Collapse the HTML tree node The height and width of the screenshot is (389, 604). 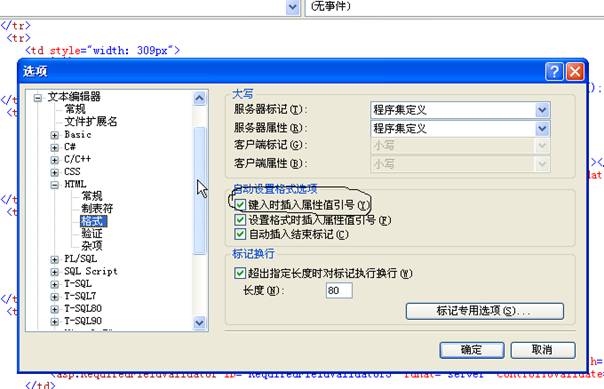coord(55,185)
